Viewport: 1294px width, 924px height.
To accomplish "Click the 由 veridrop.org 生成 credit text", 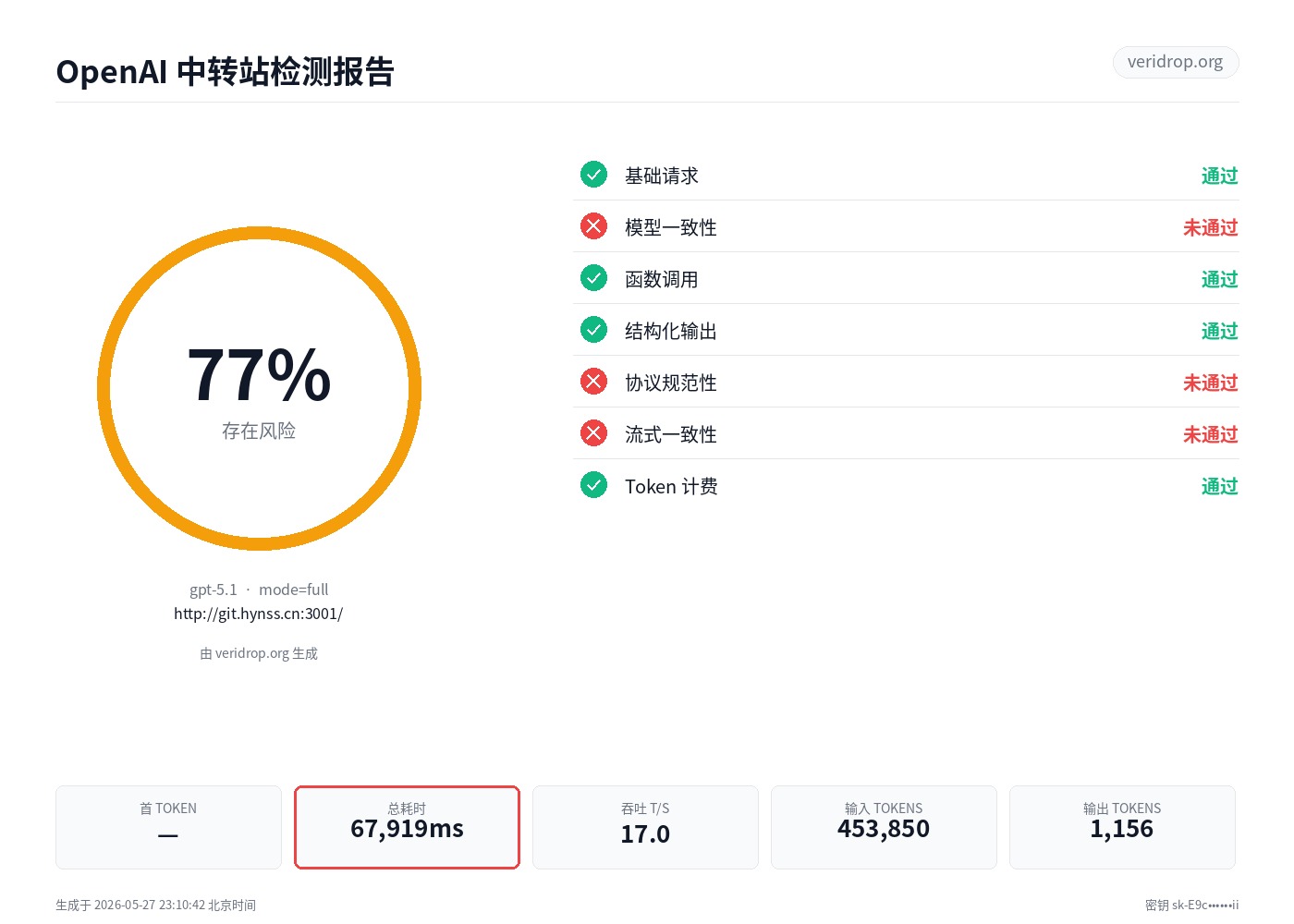I will [259, 653].
